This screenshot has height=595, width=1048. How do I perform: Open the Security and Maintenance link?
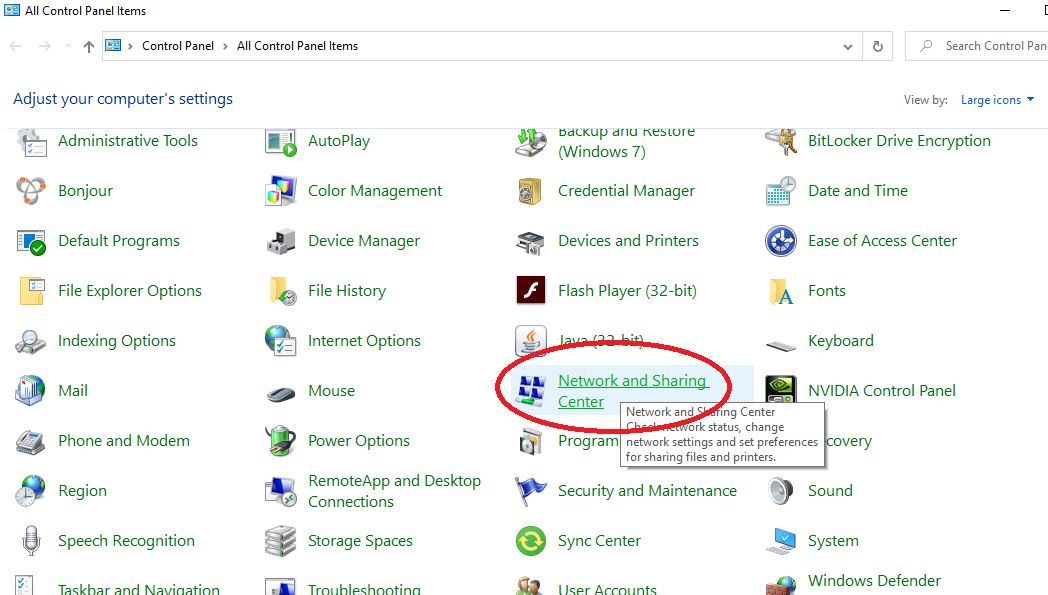[x=648, y=491]
